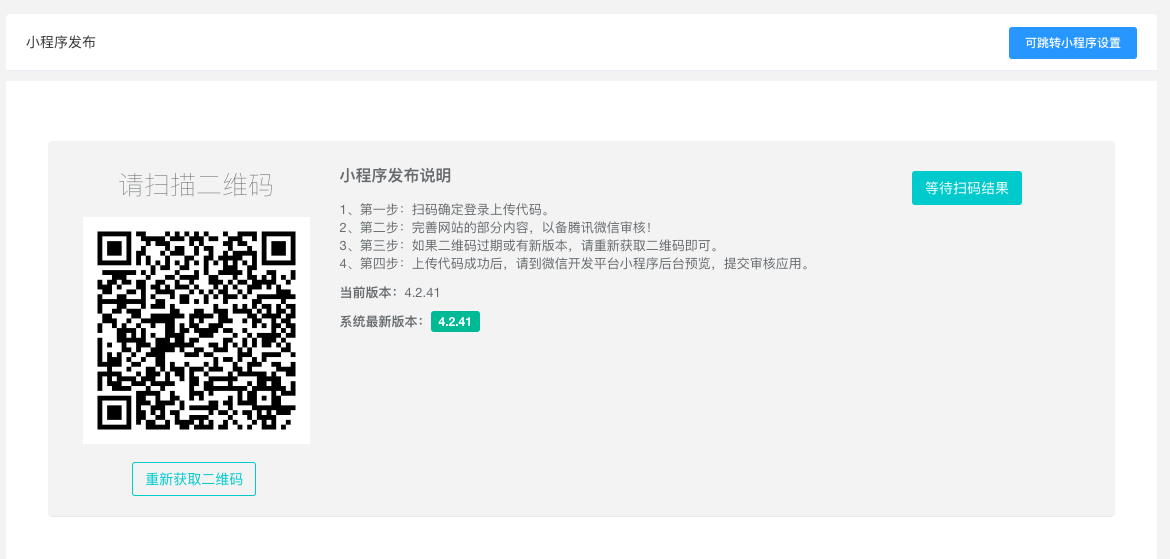Click the 小程序发布说明 heading
The width and height of the screenshot is (1170, 559).
(x=395, y=176)
